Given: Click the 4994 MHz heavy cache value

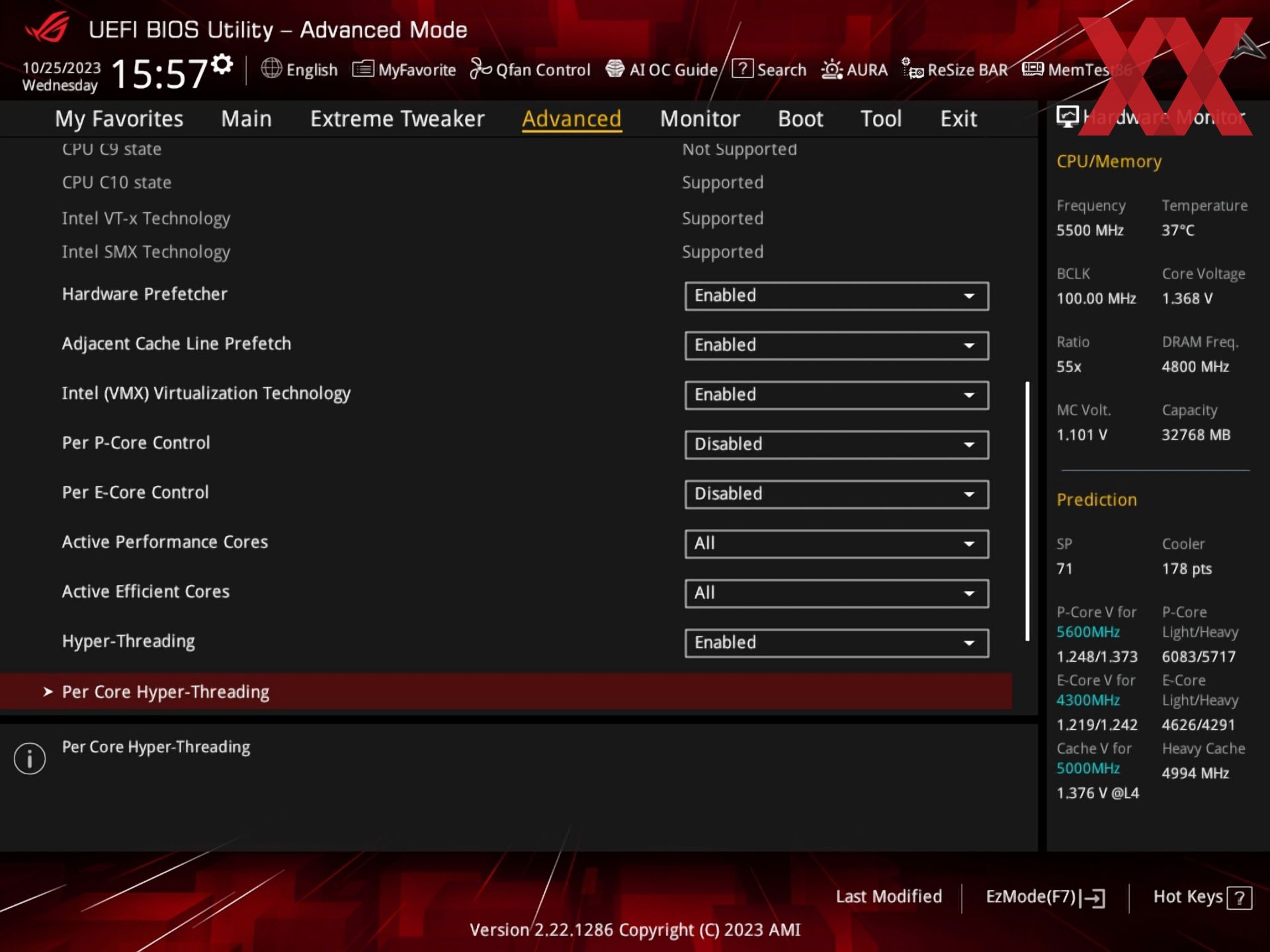Looking at the screenshot, I should coord(1195,773).
